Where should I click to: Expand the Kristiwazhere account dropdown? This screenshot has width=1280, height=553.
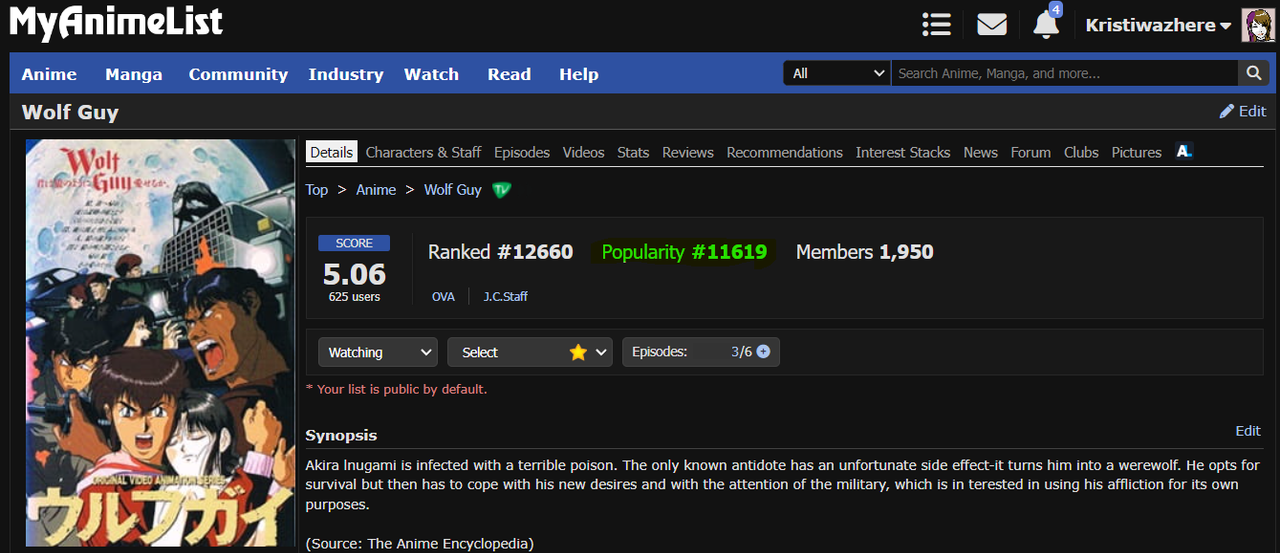pyautogui.click(x=1158, y=25)
